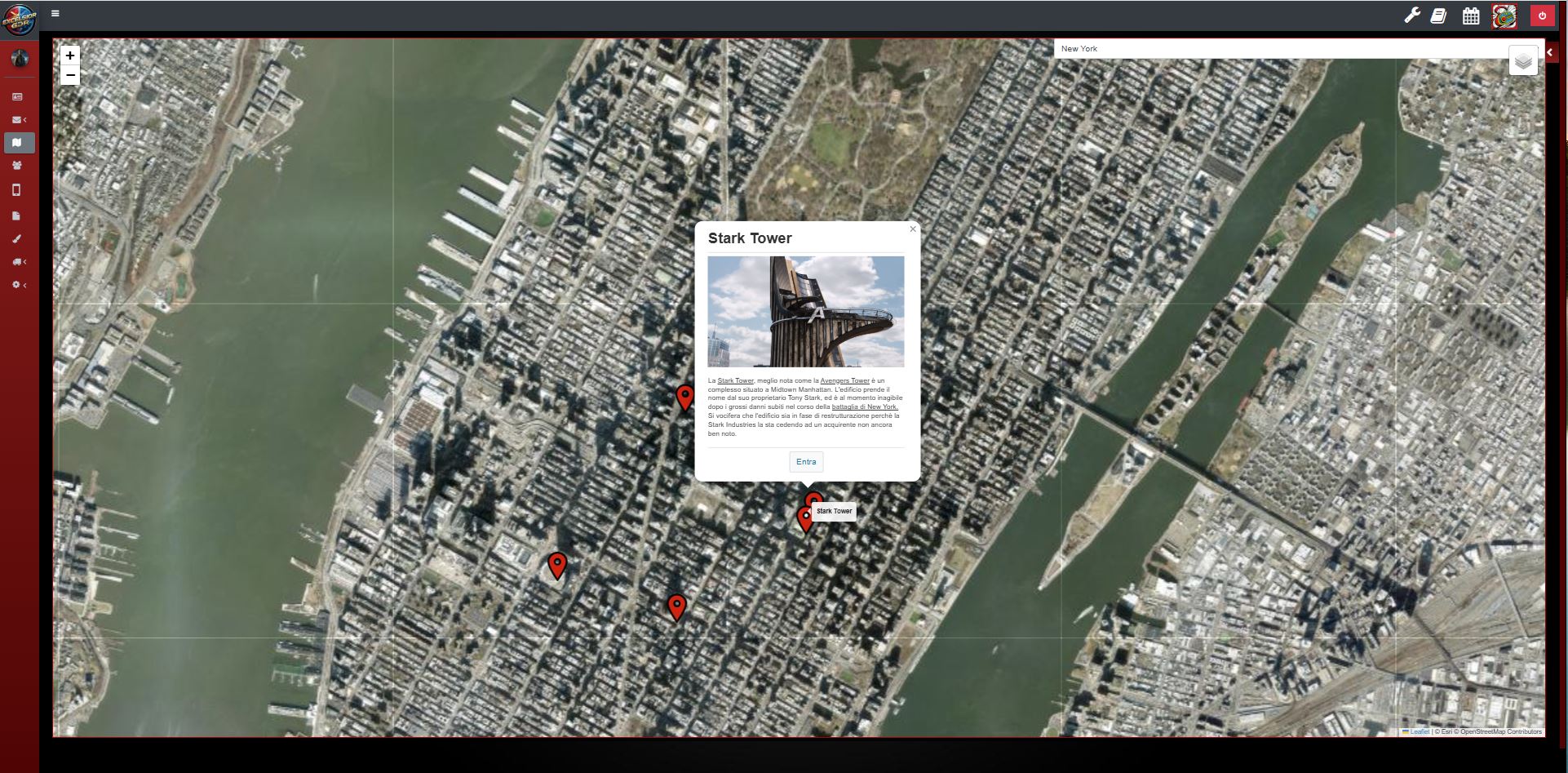Expand the gear settings sidebar menu
1568x773 pixels.
19,285
